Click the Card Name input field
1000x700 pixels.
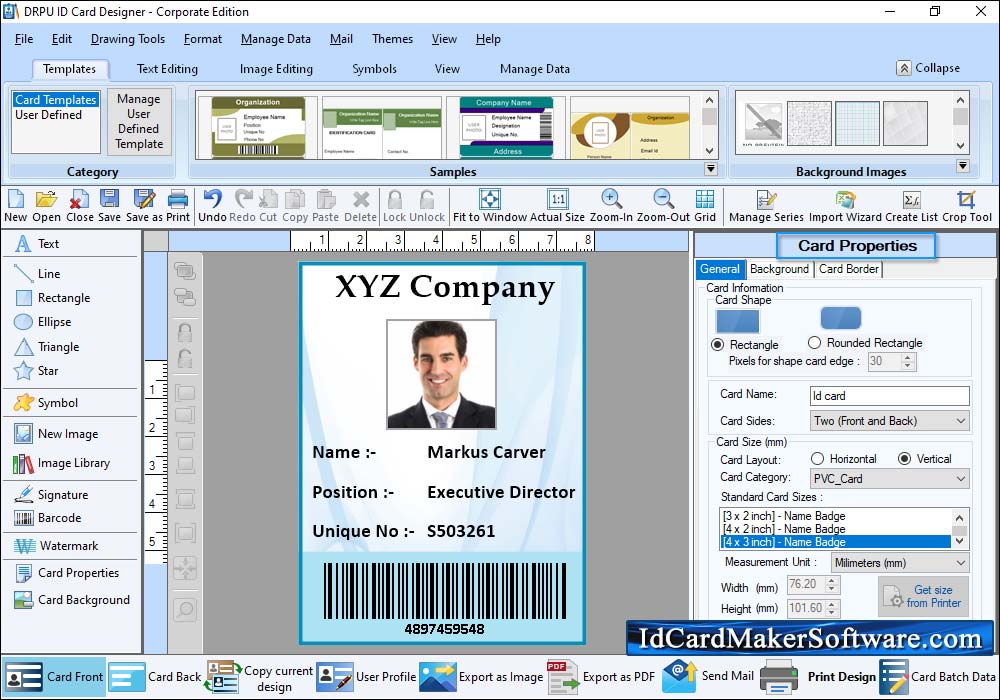[889, 396]
